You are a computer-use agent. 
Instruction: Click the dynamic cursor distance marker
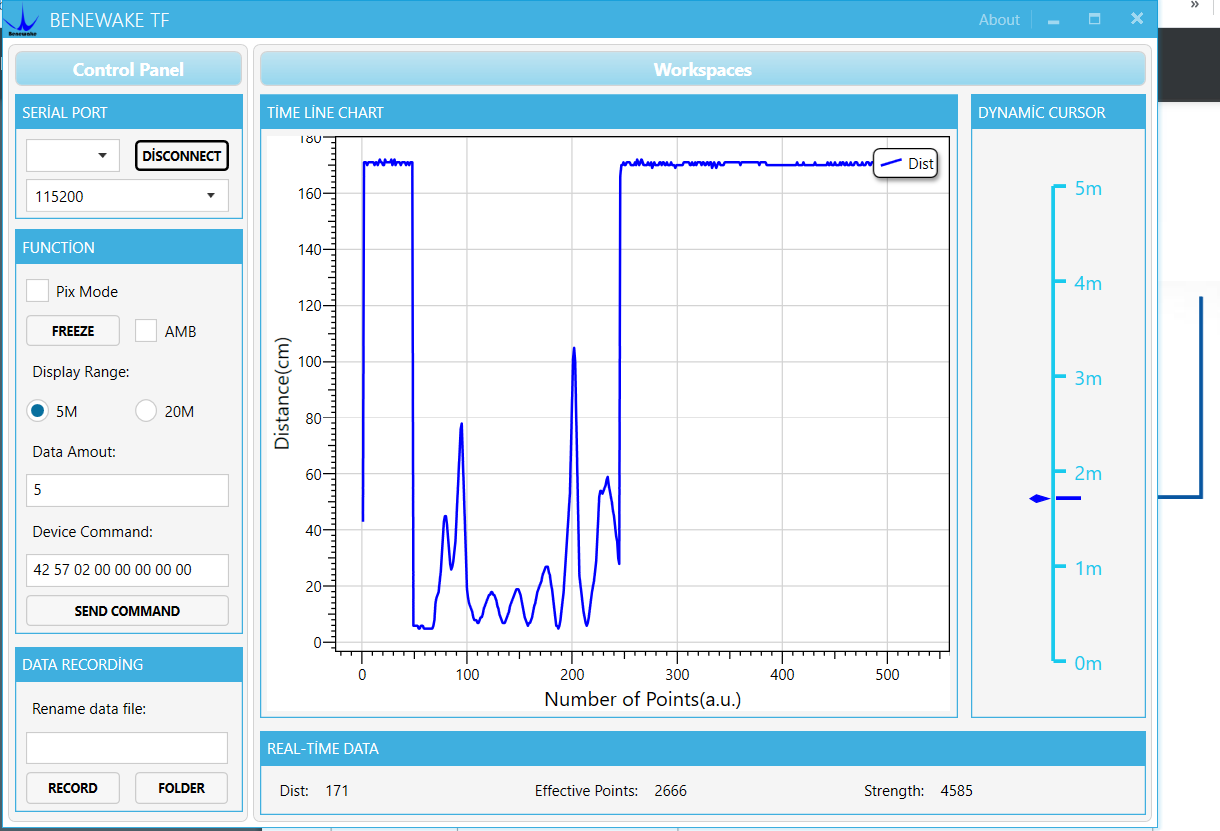tap(1055, 498)
